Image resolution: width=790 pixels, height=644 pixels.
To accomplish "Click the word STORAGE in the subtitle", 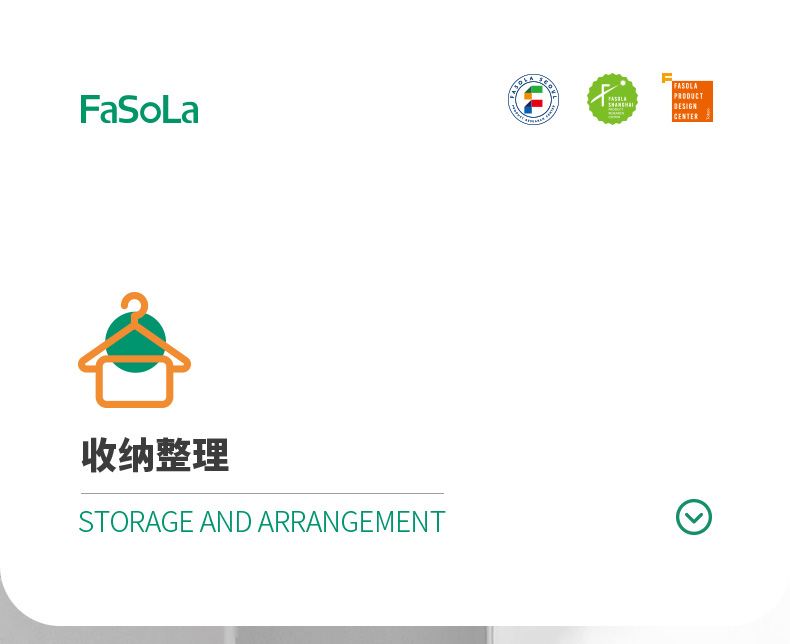I will (x=136, y=522).
